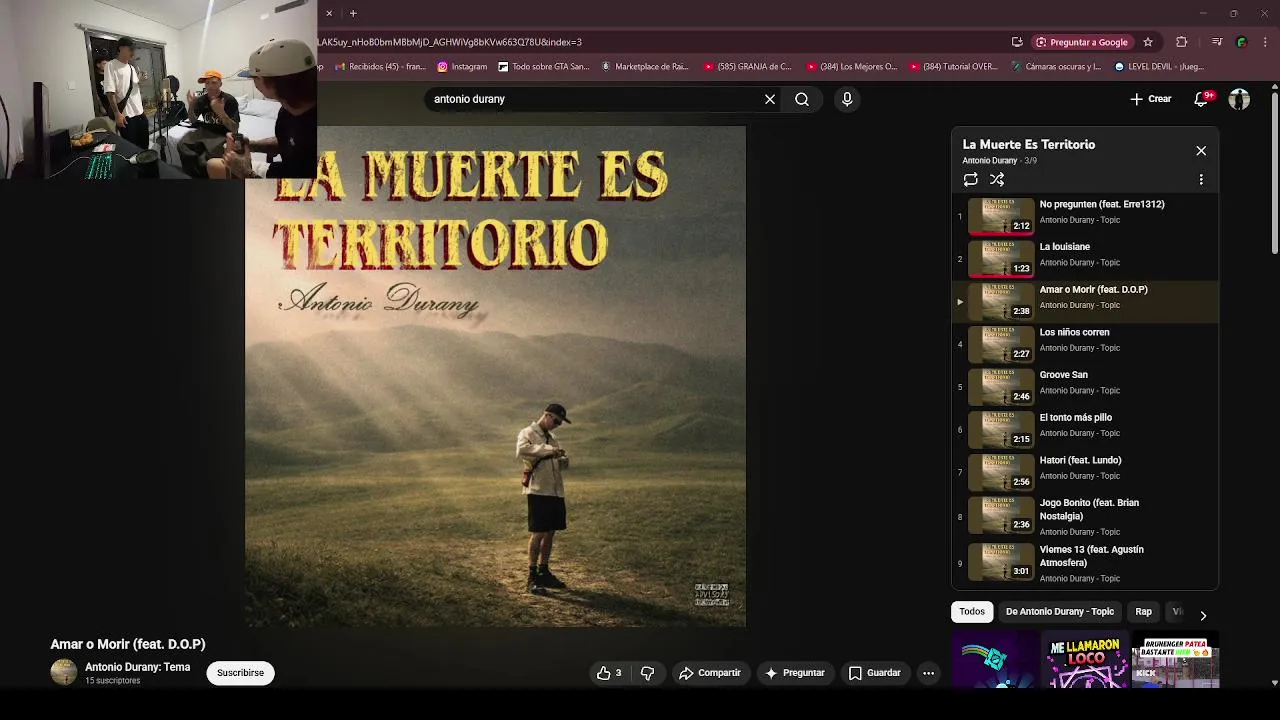Select Hatori (feat. Lundo) track title
The width and height of the screenshot is (1280, 720).
tap(1080, 460)
